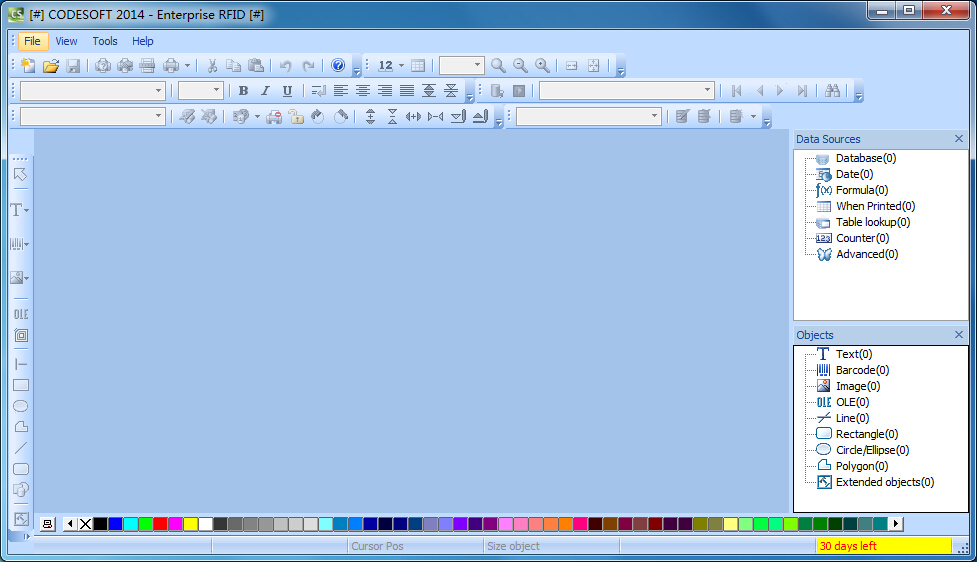Open the zoom level combo box

click(461, 65)
